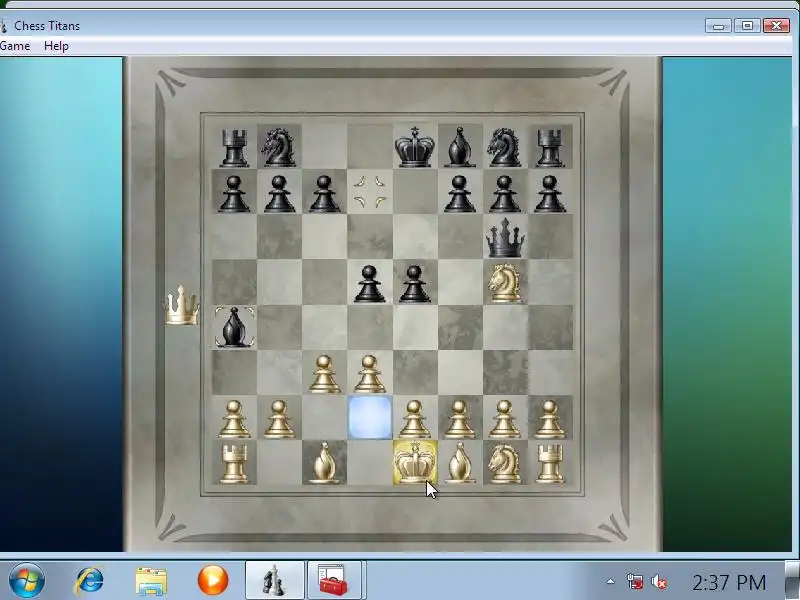Select the black knight on g8
Viewport: 800px width, 600px height.
[x=504, y=147]
